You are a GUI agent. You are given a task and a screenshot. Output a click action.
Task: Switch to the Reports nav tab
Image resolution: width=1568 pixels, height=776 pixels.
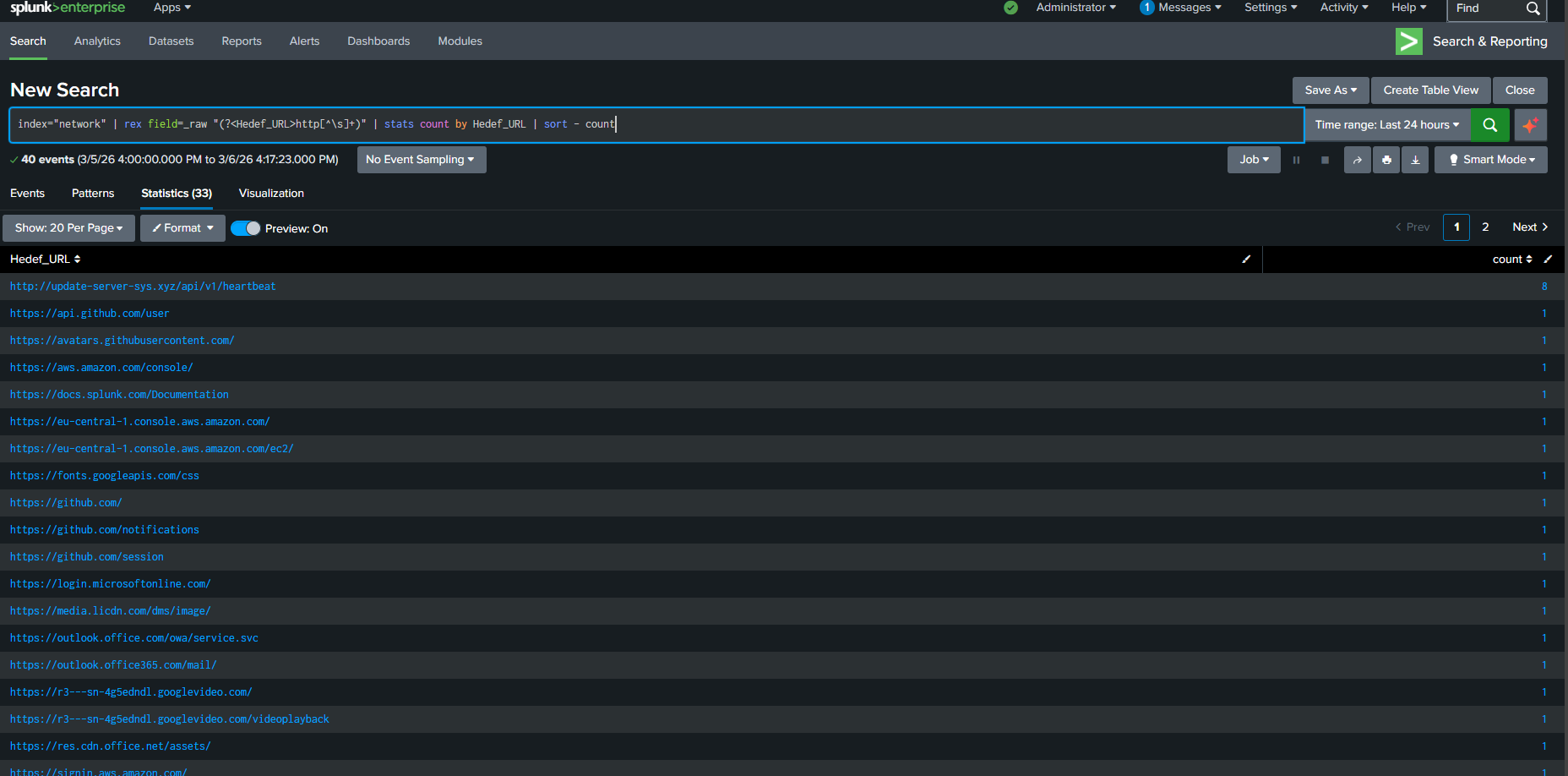[x=242, y=41]
